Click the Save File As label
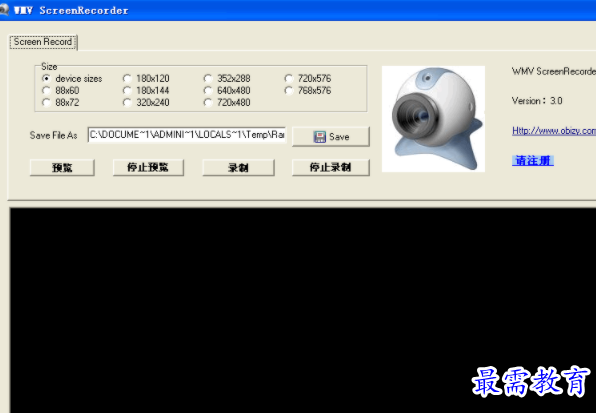Screen dimensions: 596x413 (x=53, y=135)
